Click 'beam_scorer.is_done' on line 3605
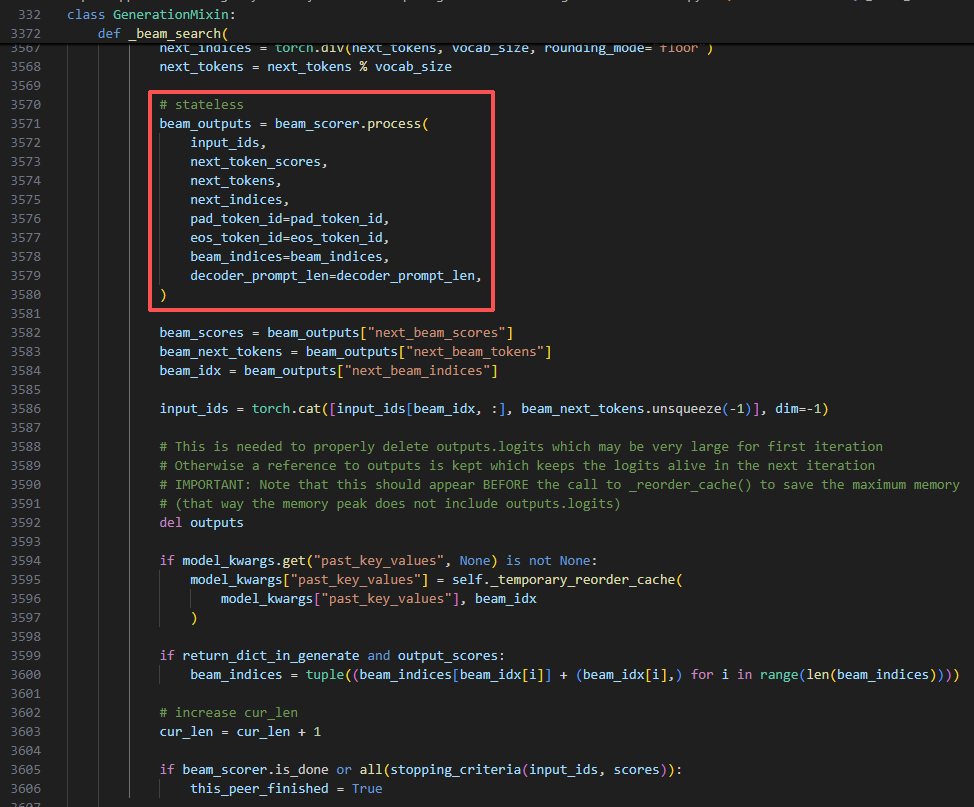This screenshot has height=807, width=974. point(255,770)
